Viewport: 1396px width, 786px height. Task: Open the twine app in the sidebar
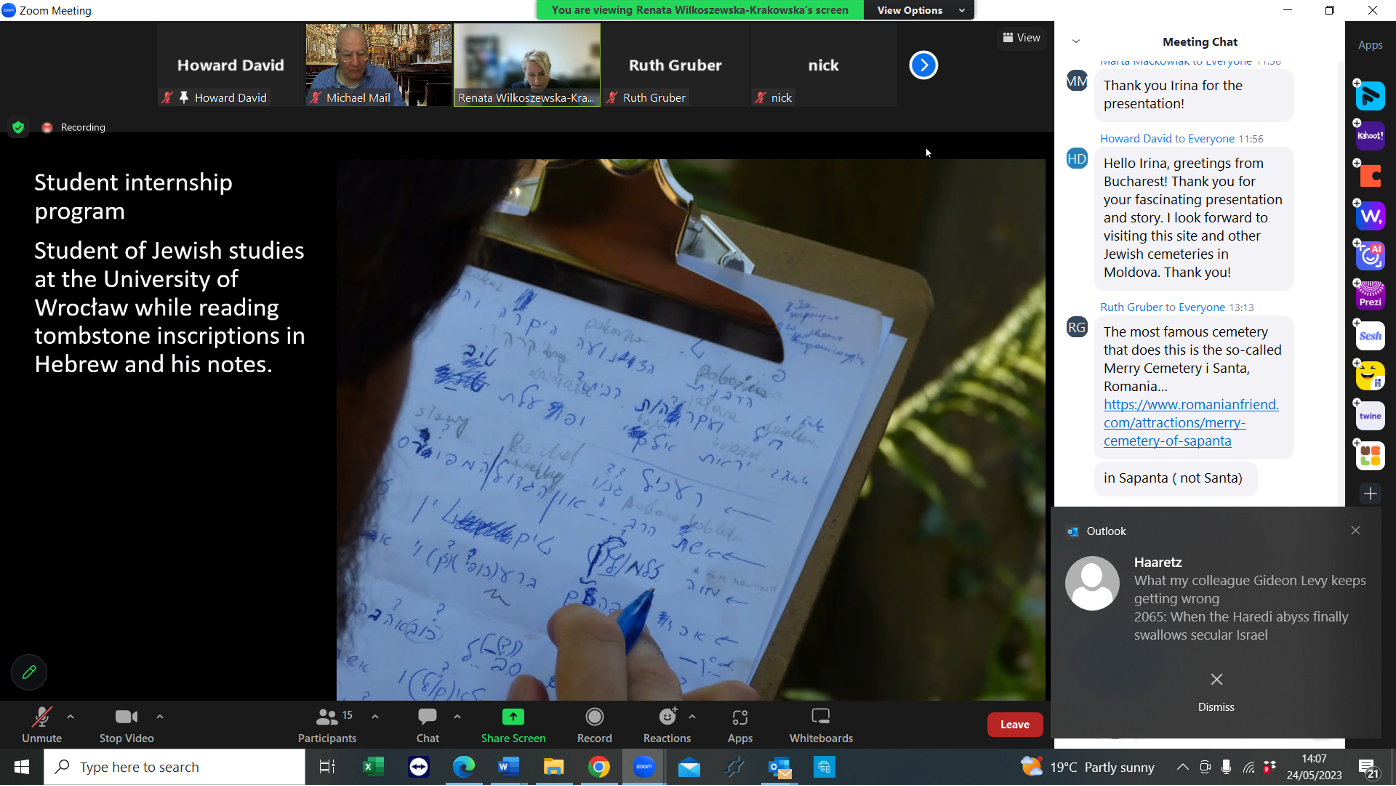coord(1369,414)
